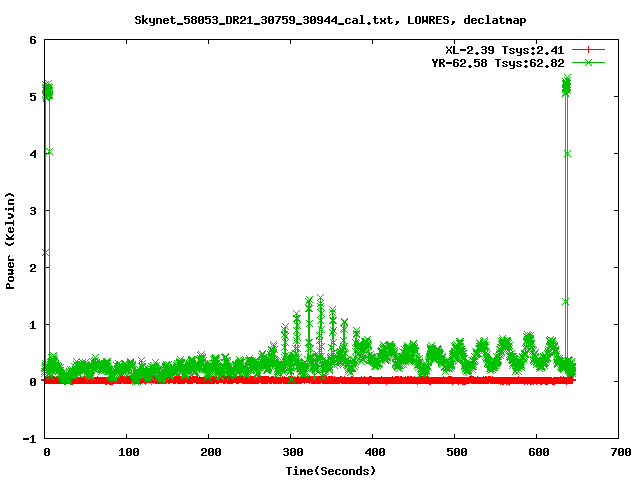The width and height of the screenshot is (640, 480).
Task: Click the y-axis tick label 5
Action: pos(33,97)
